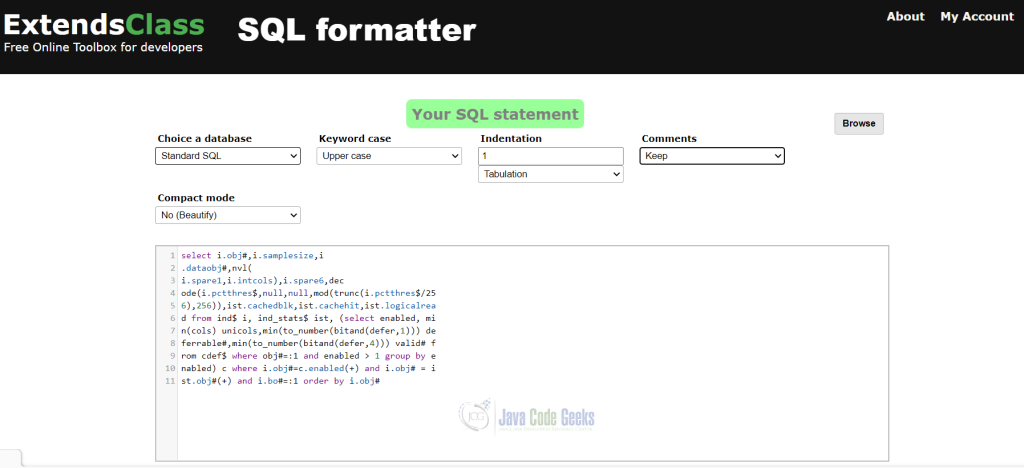Open the Comments dropdown set to Keep
The height and width of the screenshot is (468, 1024).
click(x=712, y=156)
